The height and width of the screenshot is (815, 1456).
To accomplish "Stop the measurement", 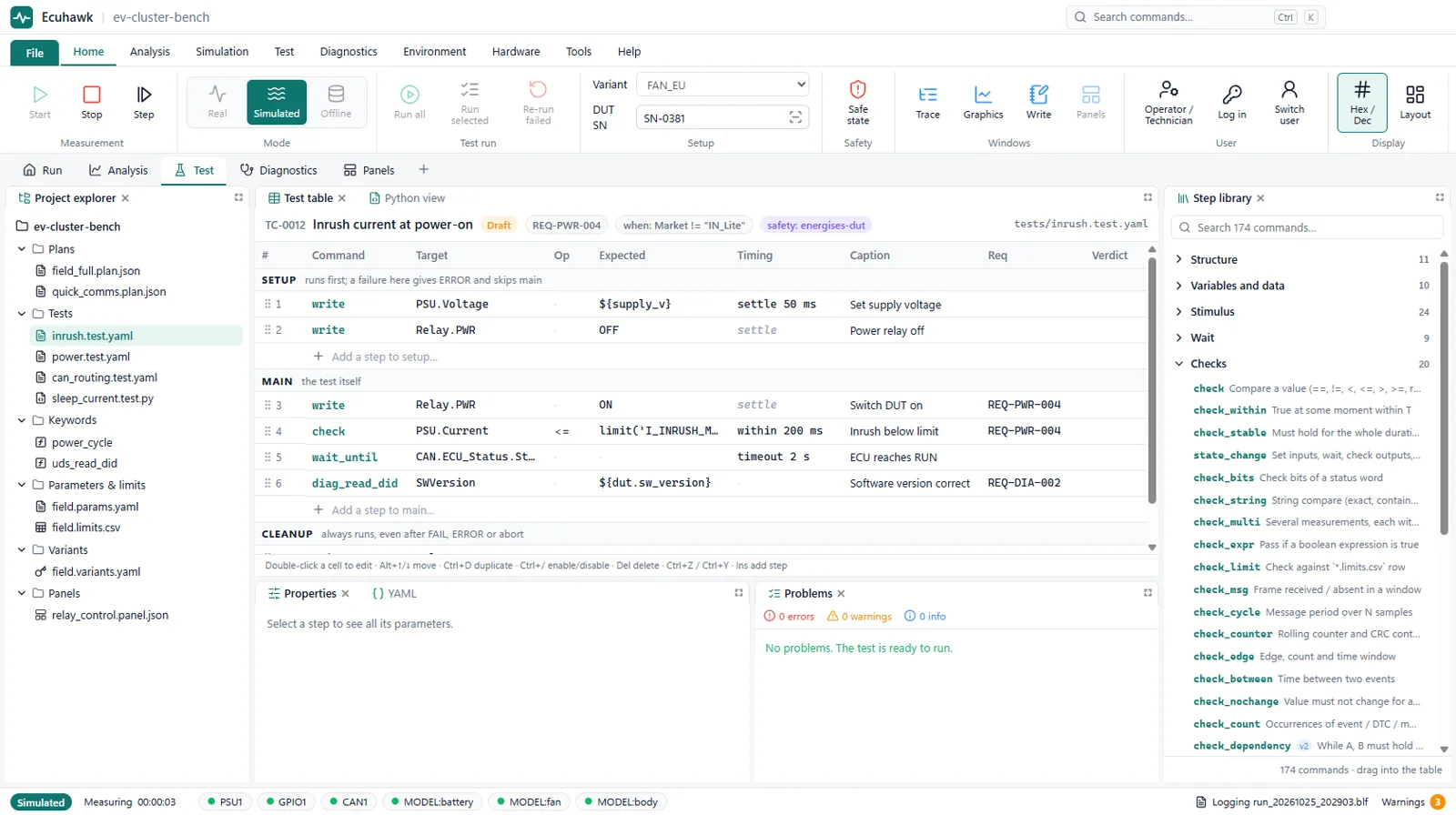I will coord(92,102).
